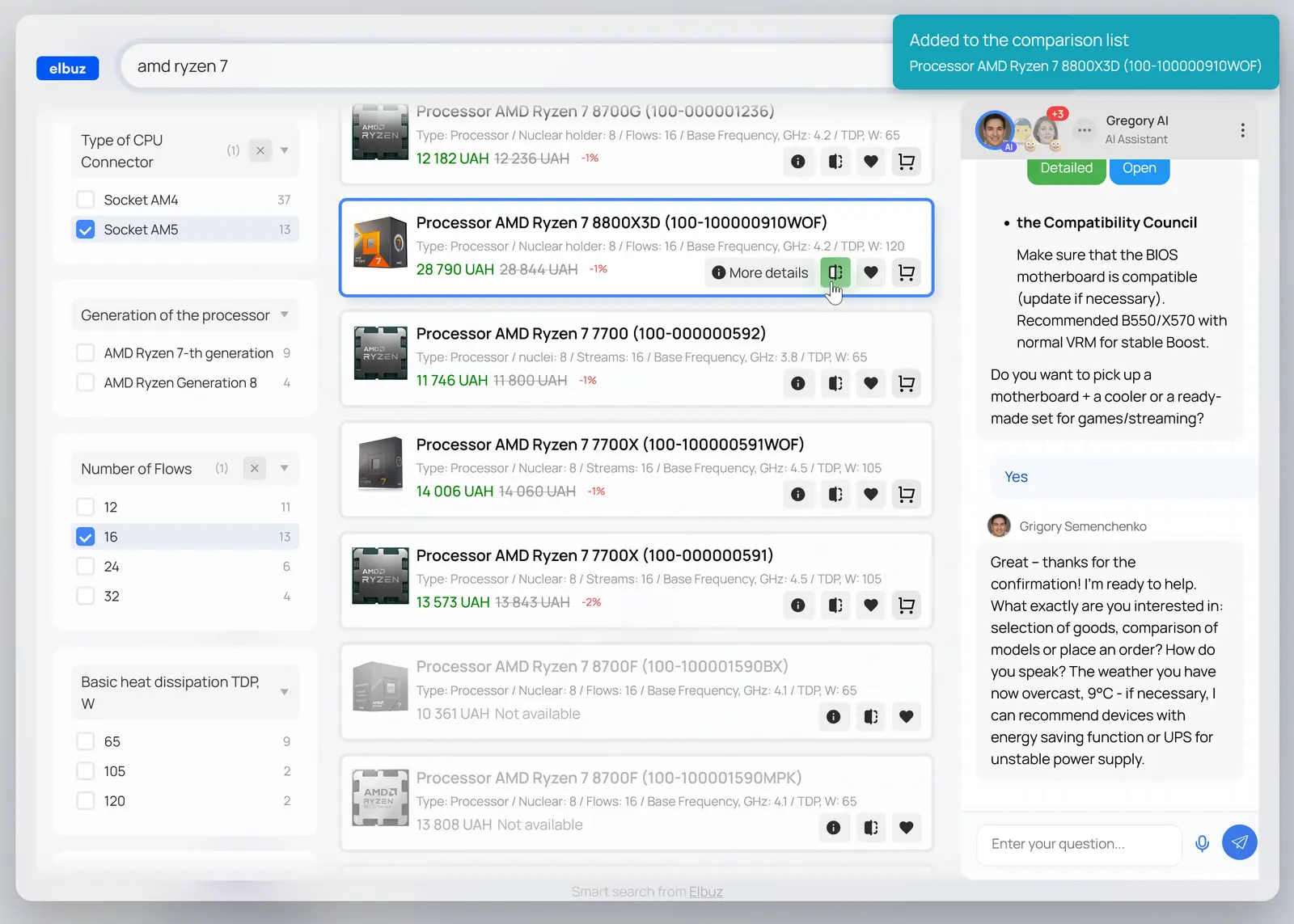Clear Number of Flows filter
1294x924 pixels.
coord(255,468)
